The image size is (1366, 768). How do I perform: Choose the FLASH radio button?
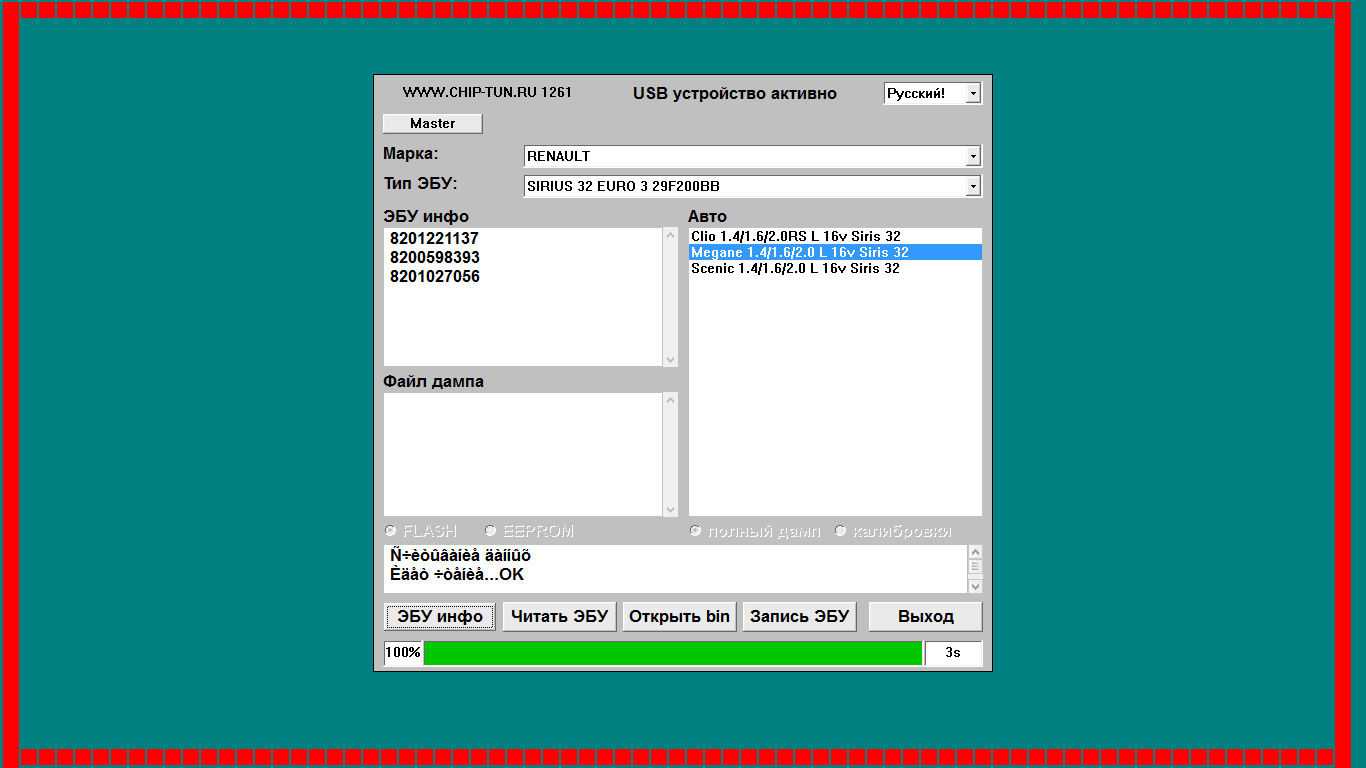[x=391, y=531]
